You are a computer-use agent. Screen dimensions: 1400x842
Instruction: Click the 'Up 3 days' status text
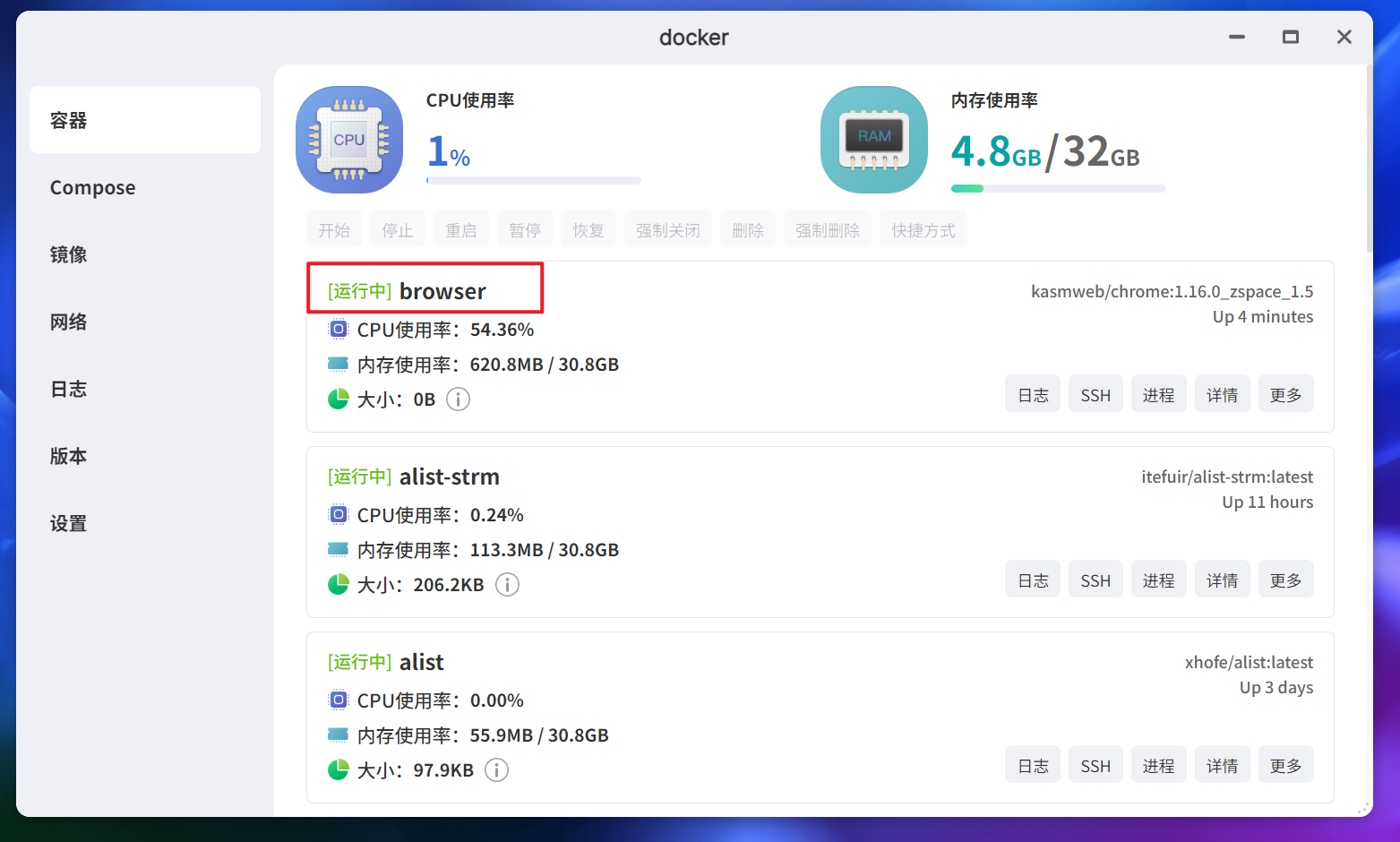[1276, 687]
